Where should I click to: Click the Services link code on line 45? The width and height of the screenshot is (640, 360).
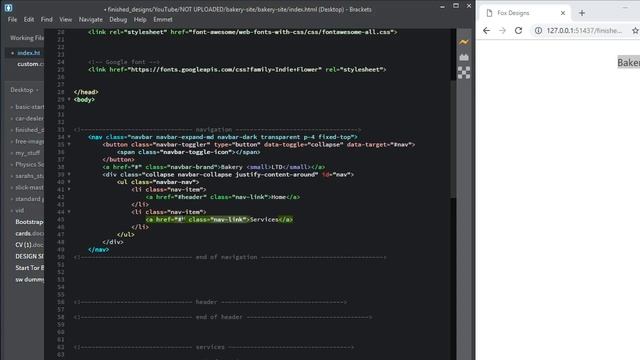pos(219,220)
